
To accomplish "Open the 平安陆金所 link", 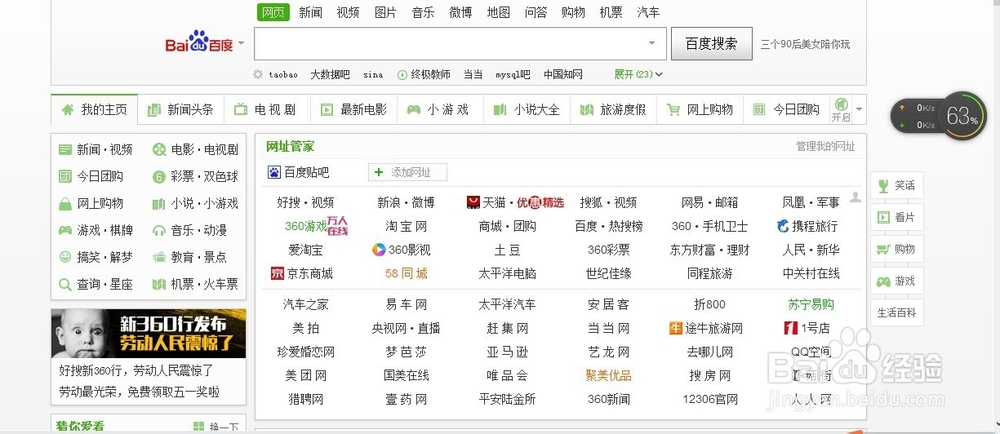I will click(507, 400).
